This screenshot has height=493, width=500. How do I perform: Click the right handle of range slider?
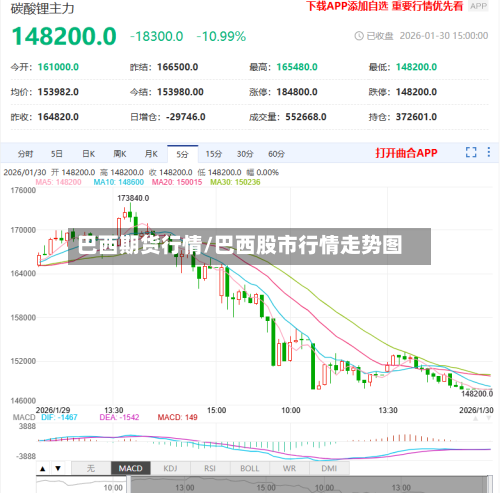point(490,484)
